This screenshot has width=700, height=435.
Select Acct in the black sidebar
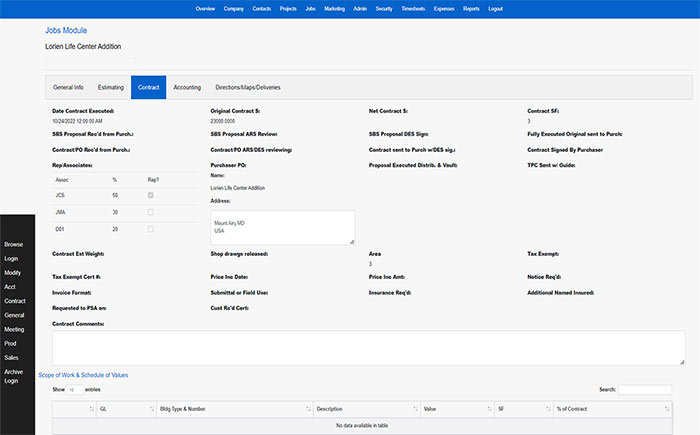(10, 287)
